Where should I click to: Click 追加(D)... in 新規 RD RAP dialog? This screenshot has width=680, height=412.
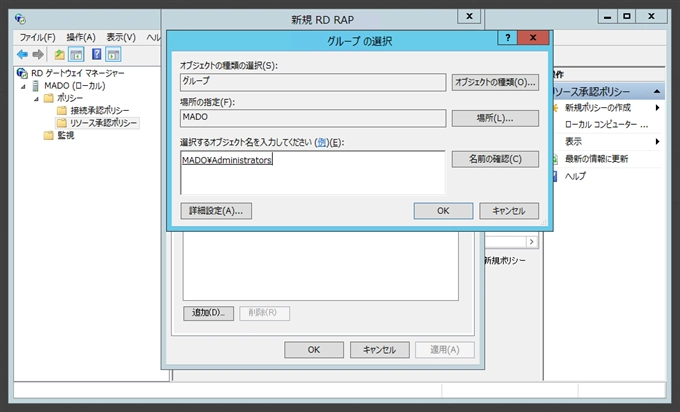[x=209, y=313]
